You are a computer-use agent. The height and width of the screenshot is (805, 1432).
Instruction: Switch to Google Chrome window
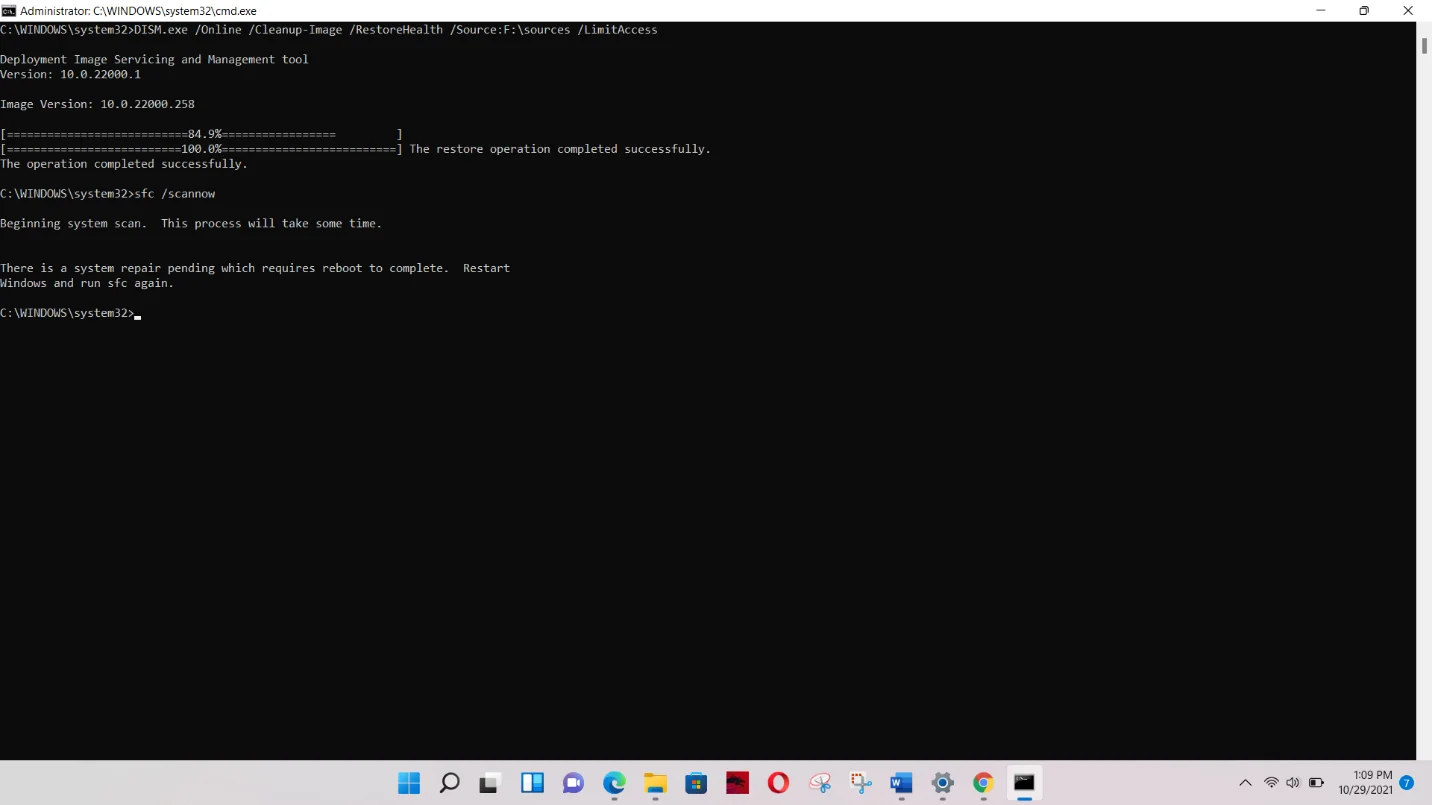983,783
